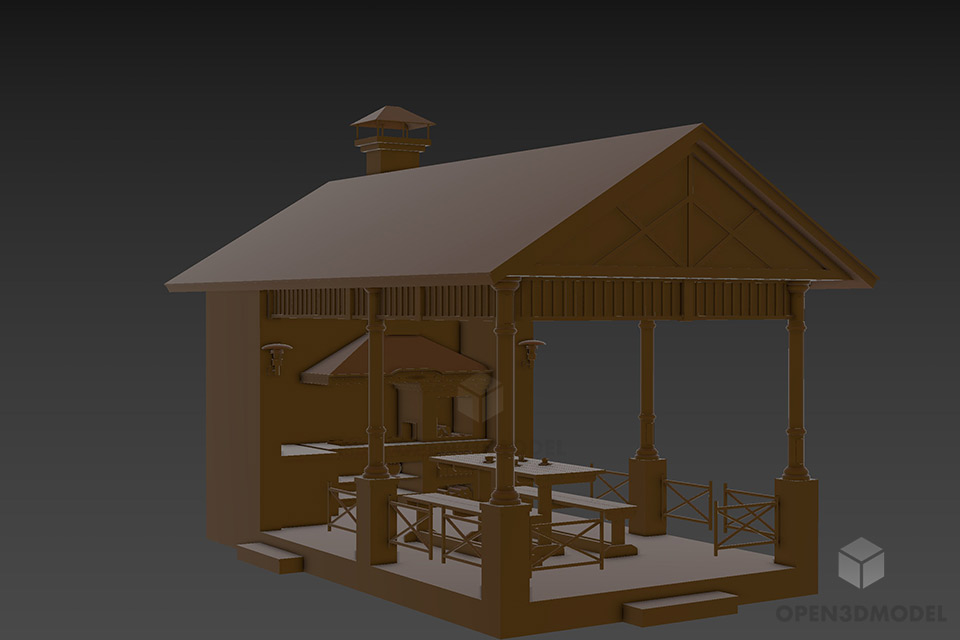Select the dining table with dishes
This screenshot has width=960, height=640.
coord(520,468)
